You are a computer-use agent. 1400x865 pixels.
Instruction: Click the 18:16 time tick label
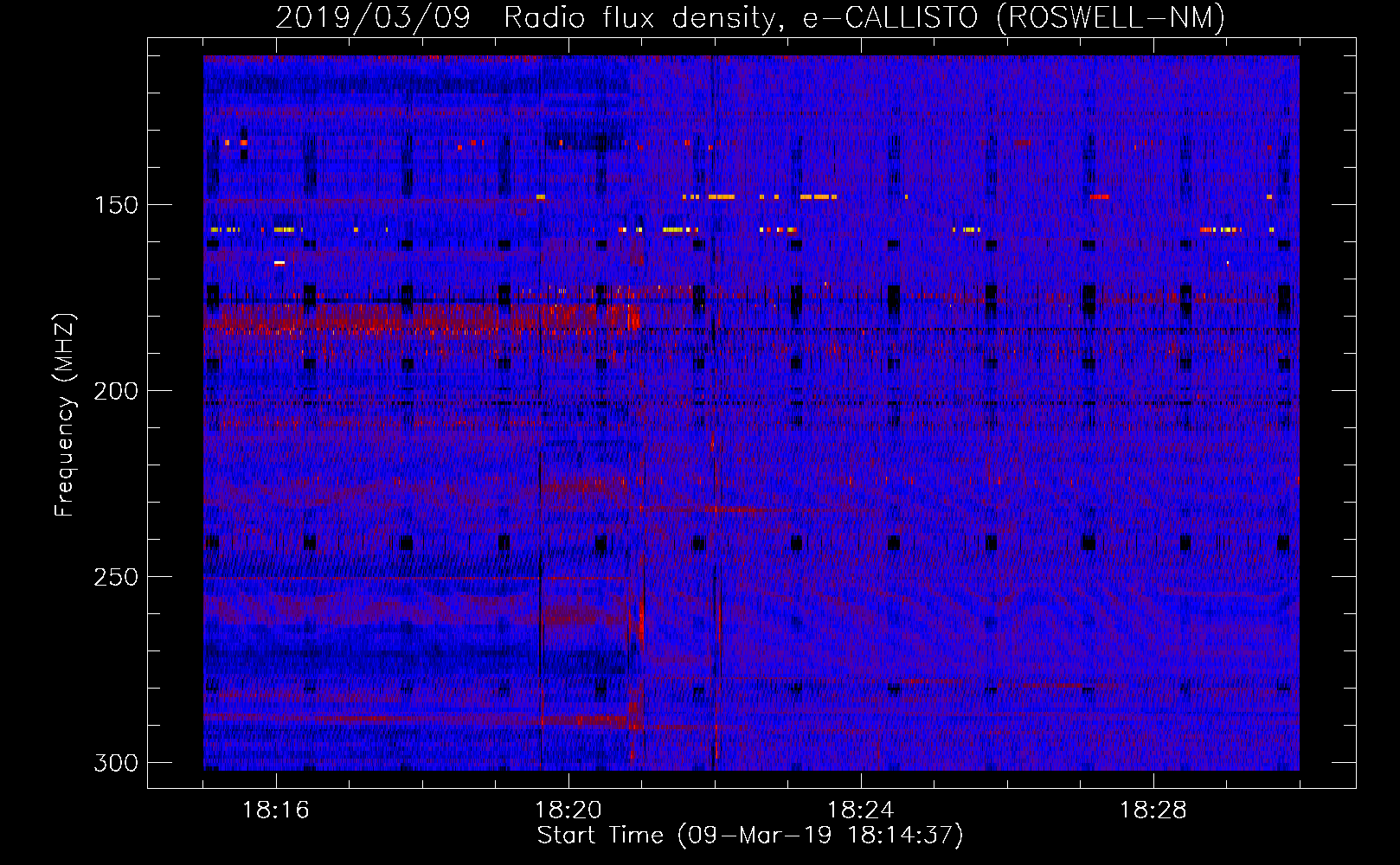[x=276, y=811]
